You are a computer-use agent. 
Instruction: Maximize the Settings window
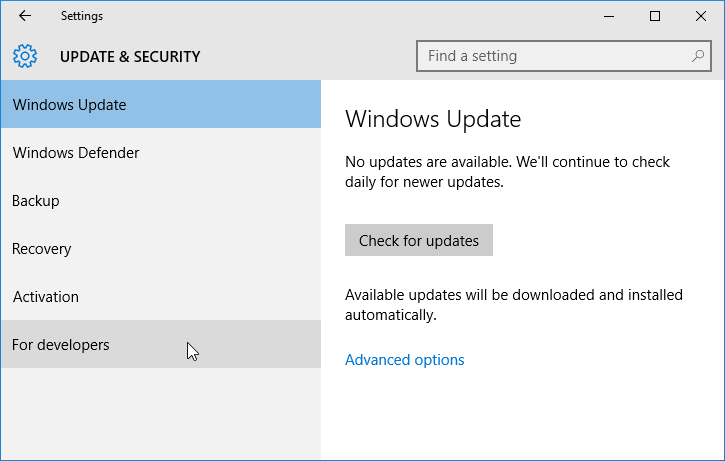click(655, 16)
